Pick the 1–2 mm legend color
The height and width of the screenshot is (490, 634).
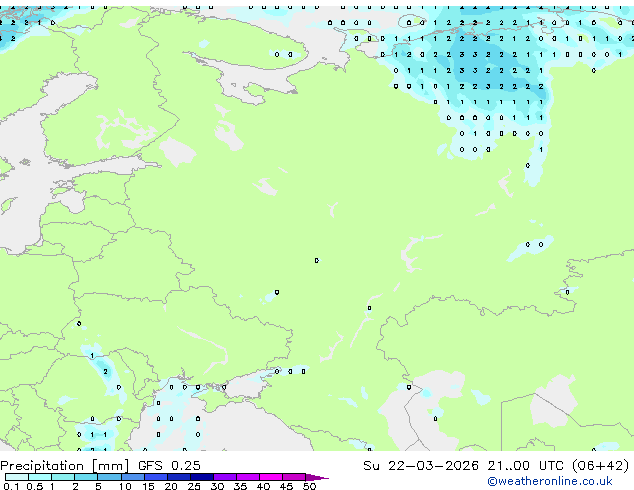63,477
